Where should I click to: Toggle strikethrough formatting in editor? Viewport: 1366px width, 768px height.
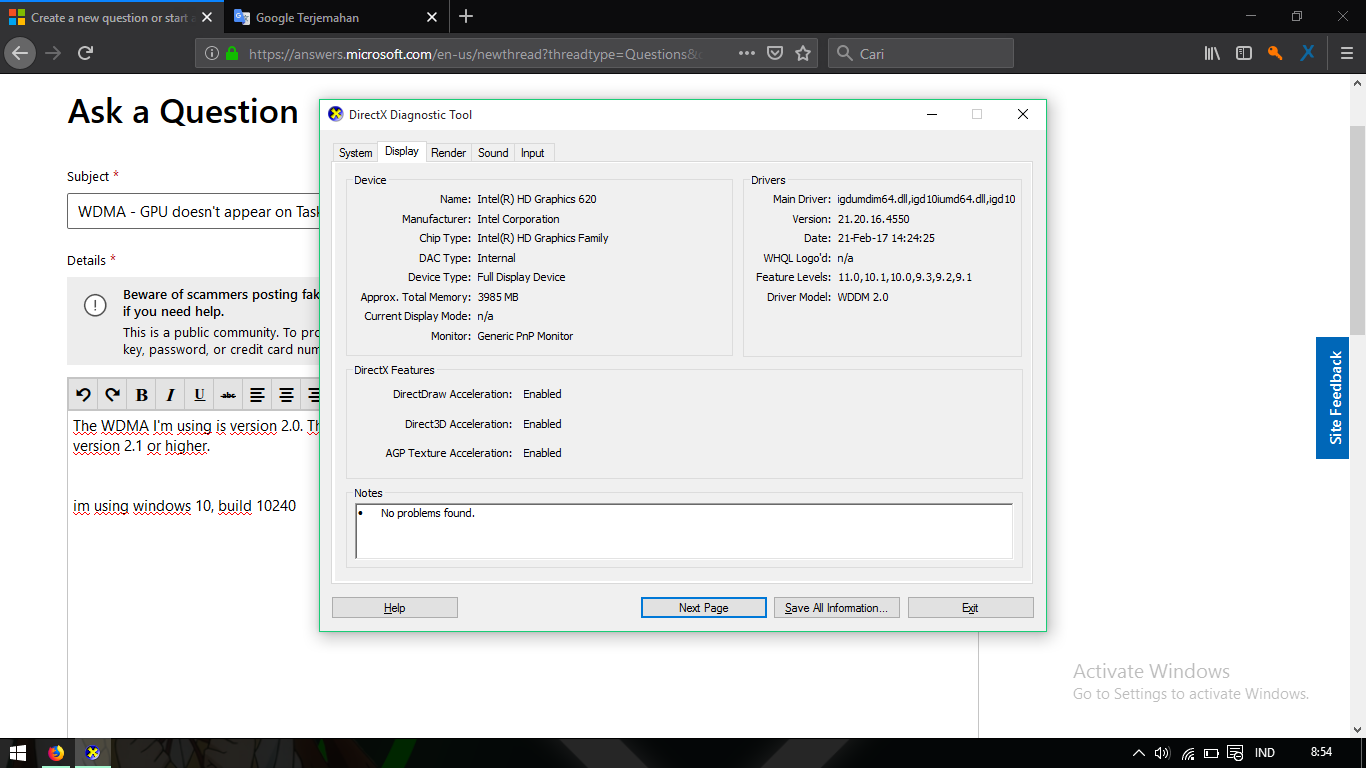point(228,395)
